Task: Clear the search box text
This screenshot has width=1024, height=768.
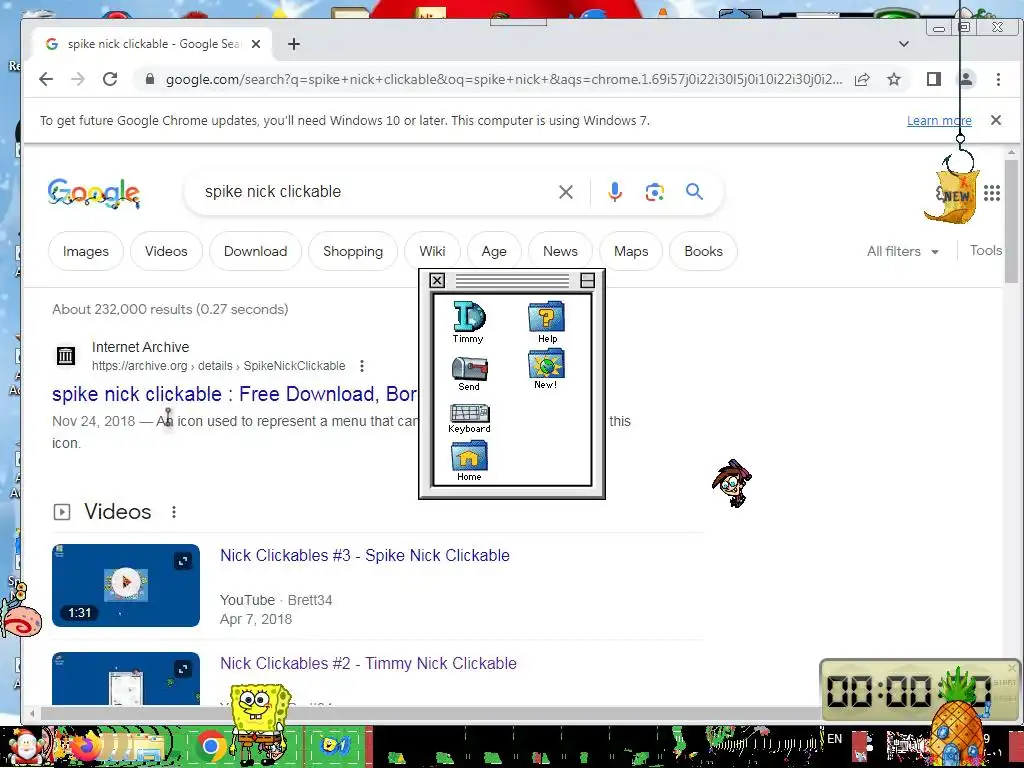Action: pos(566,192)
